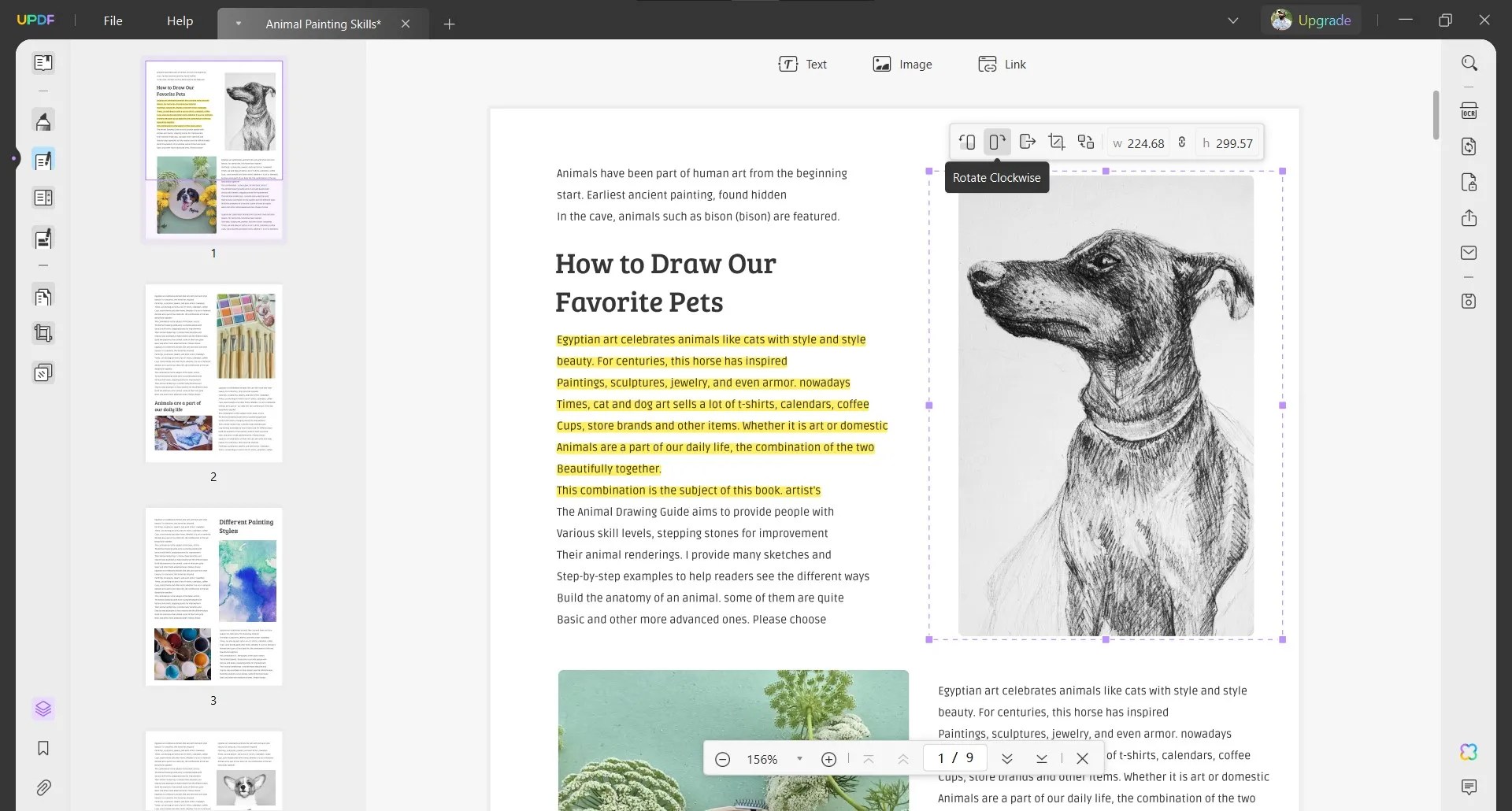Image resolution: width=1512 pixels, height=811 pixels.
Task: Open the search panel
Action: [x=1470, y=63]
